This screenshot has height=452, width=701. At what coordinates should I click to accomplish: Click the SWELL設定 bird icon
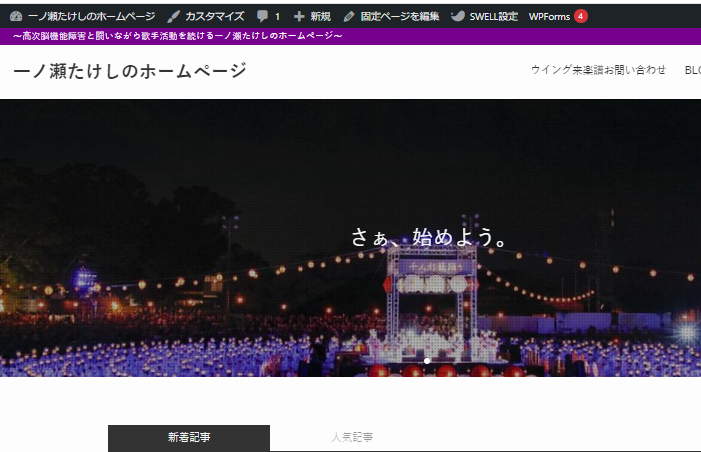coord(458,16)
